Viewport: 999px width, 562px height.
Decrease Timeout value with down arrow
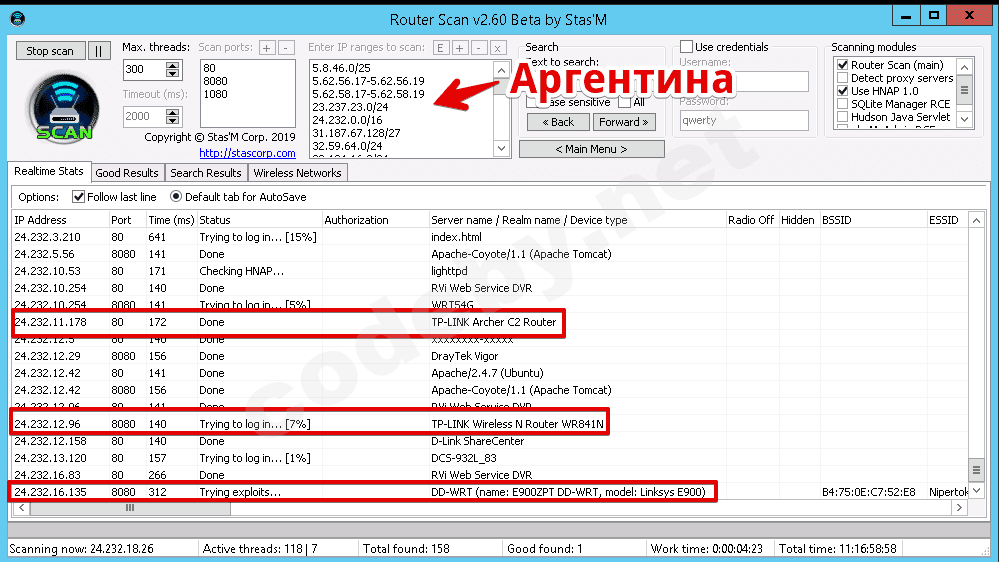pos(172,121)
